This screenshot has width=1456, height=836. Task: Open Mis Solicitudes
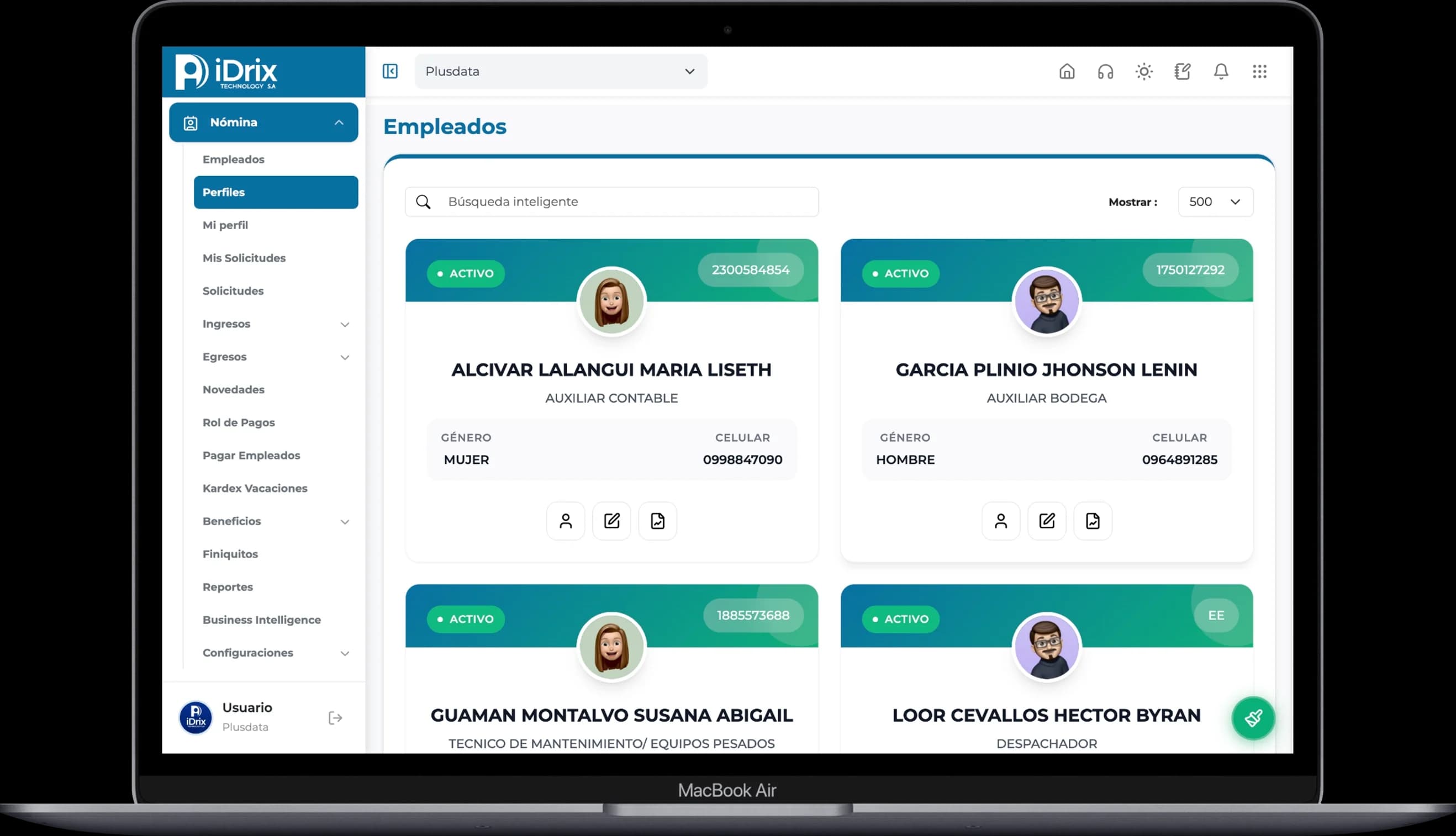point(244,258)
